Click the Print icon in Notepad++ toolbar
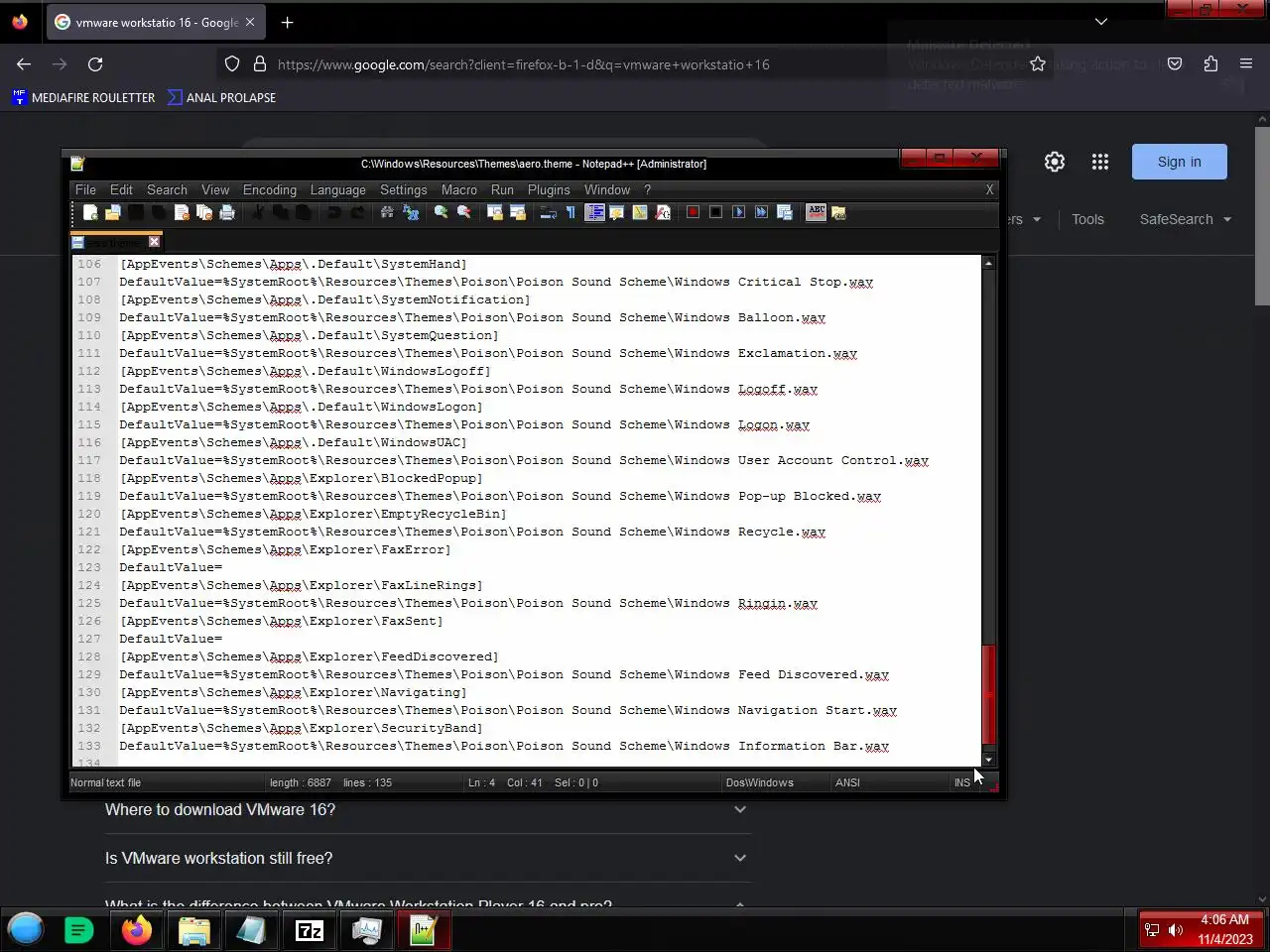 [227, 212]
